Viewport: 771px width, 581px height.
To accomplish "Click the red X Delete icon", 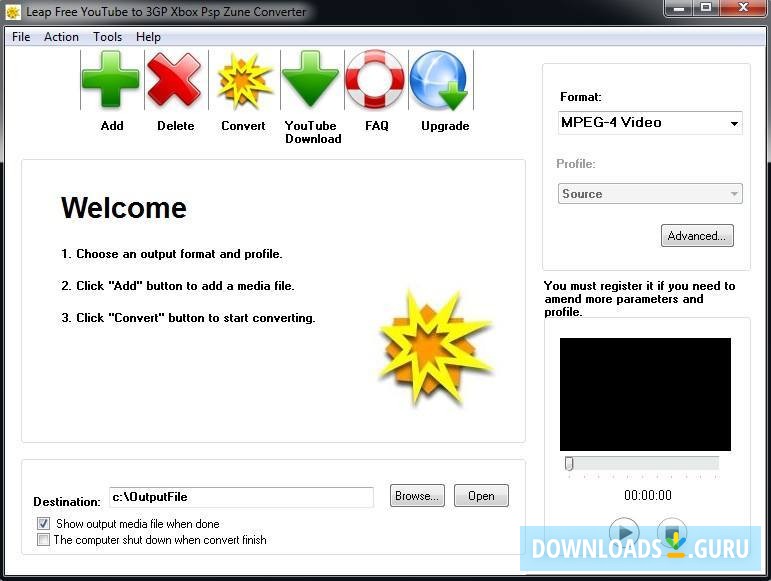I will 175,80.
